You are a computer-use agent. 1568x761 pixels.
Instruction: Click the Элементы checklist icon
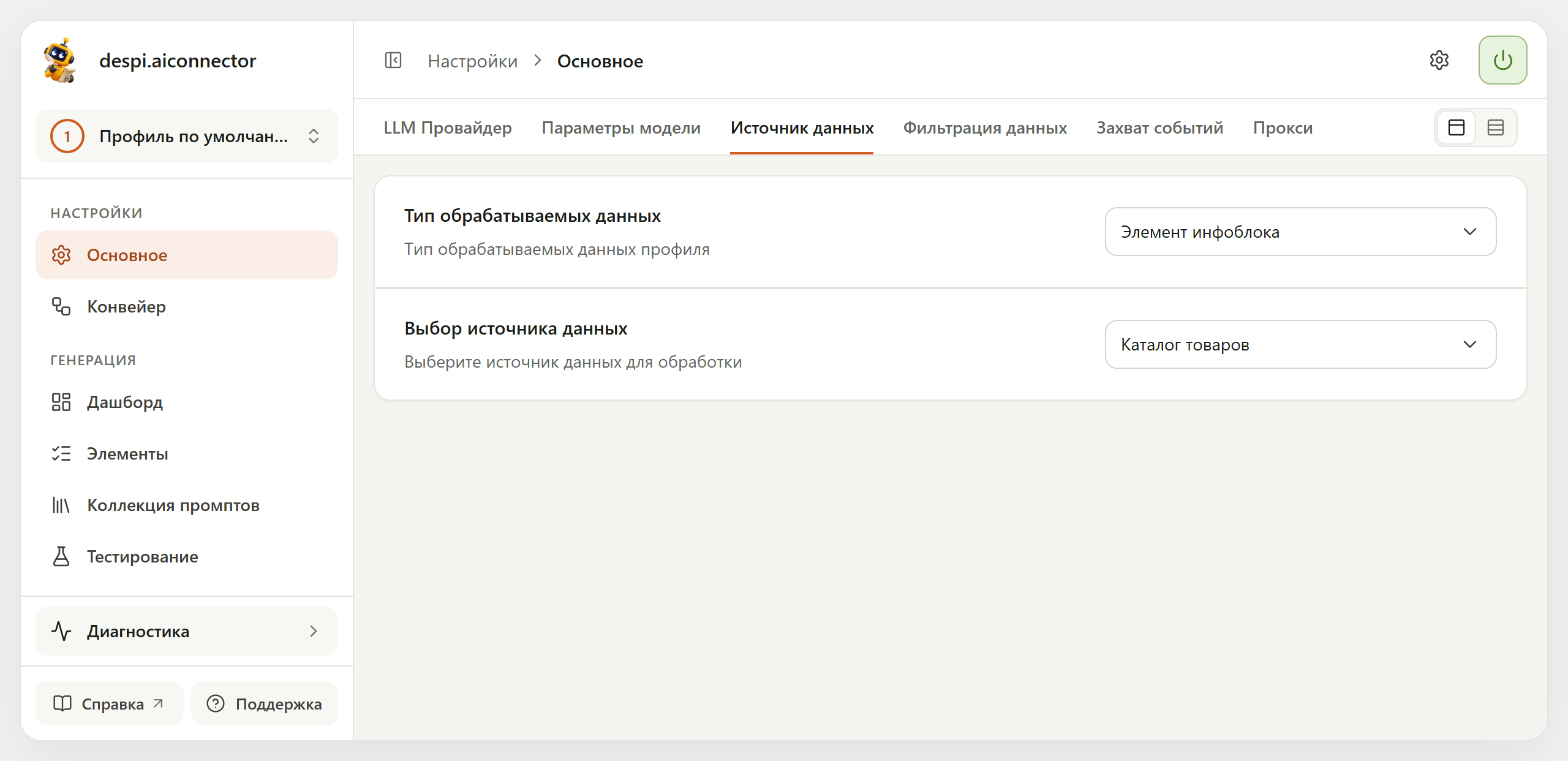[x=61, y=453]
